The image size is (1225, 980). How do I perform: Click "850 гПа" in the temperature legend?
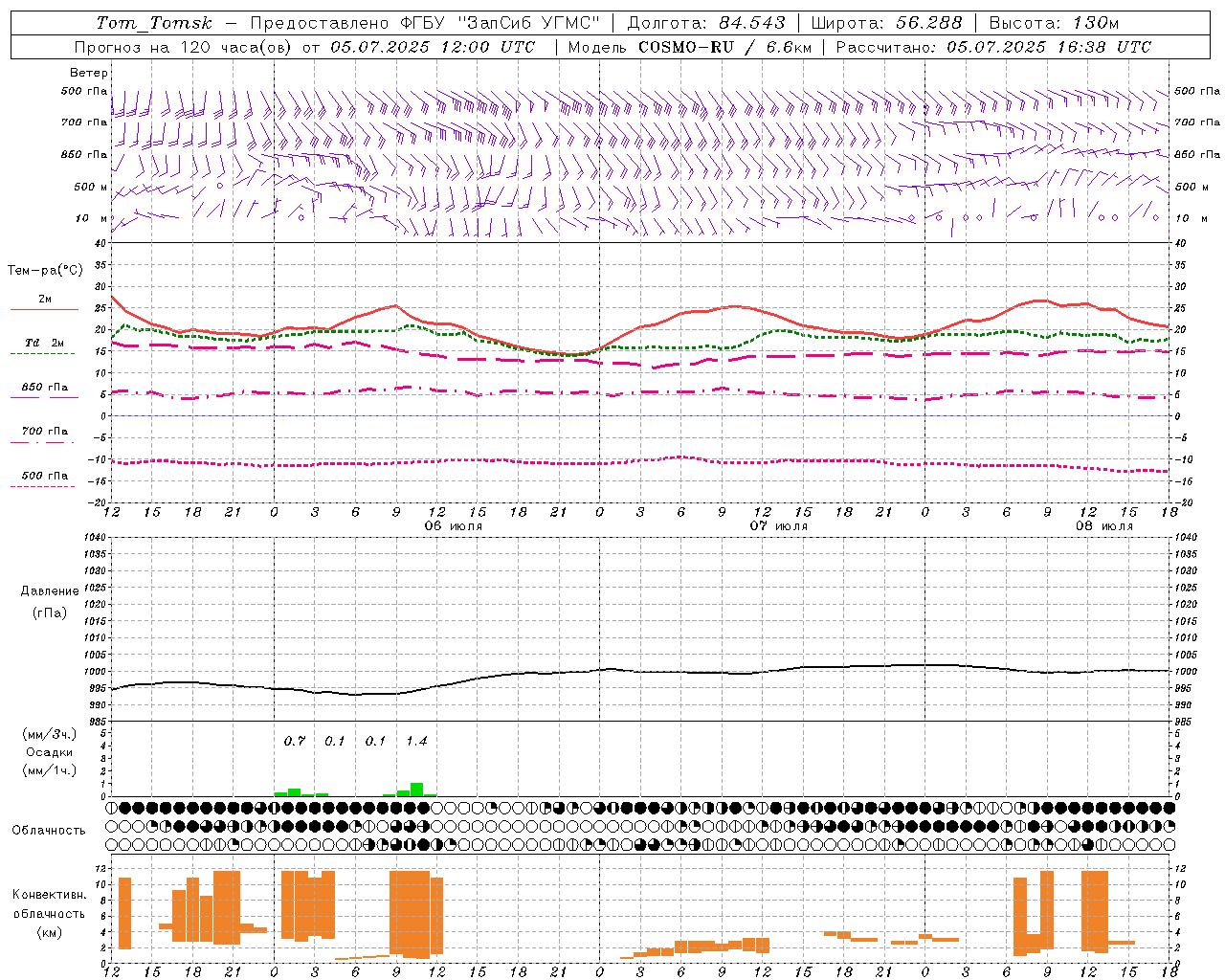point(45,388)
